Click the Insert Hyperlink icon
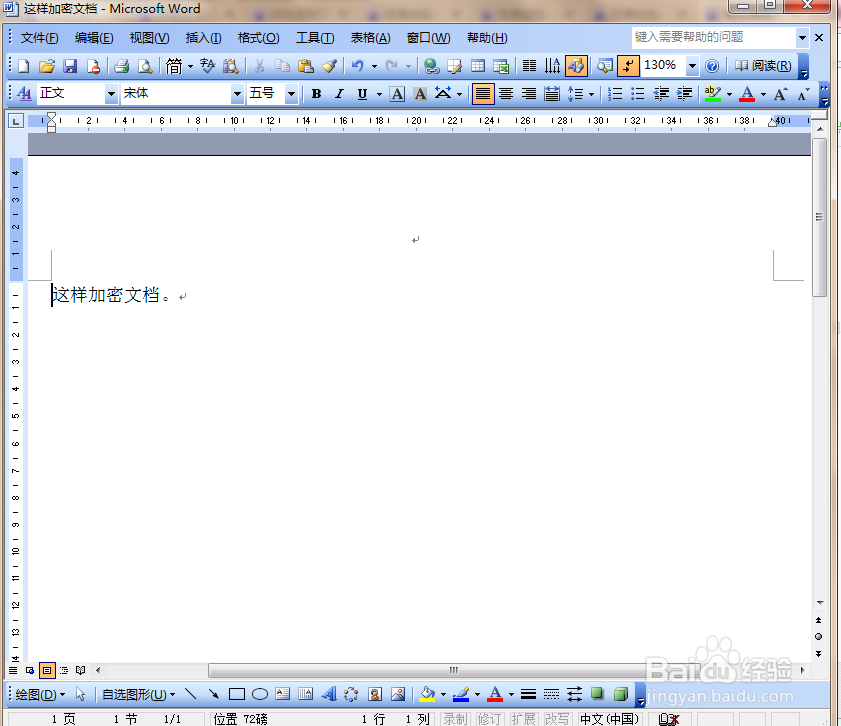Image resolution: width=841 pixels, height=726 pixels. (x=431, y=65)
